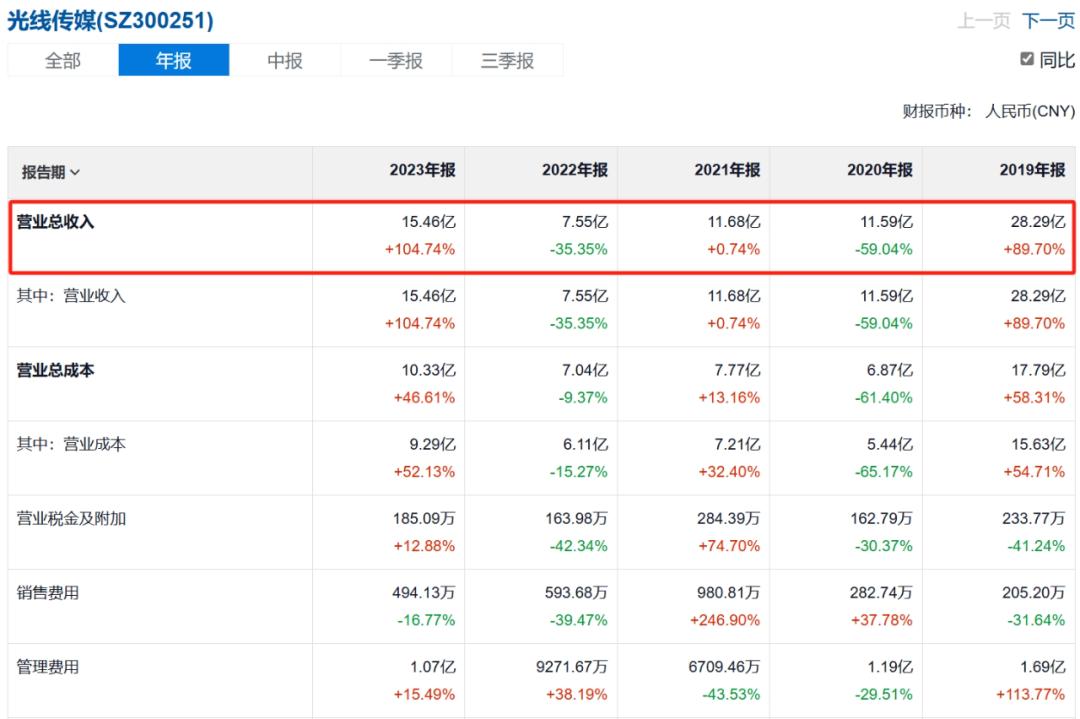Click the 2023年报 column header
The height and width of the screenshot is (719, 1080).
pos(422,171)
